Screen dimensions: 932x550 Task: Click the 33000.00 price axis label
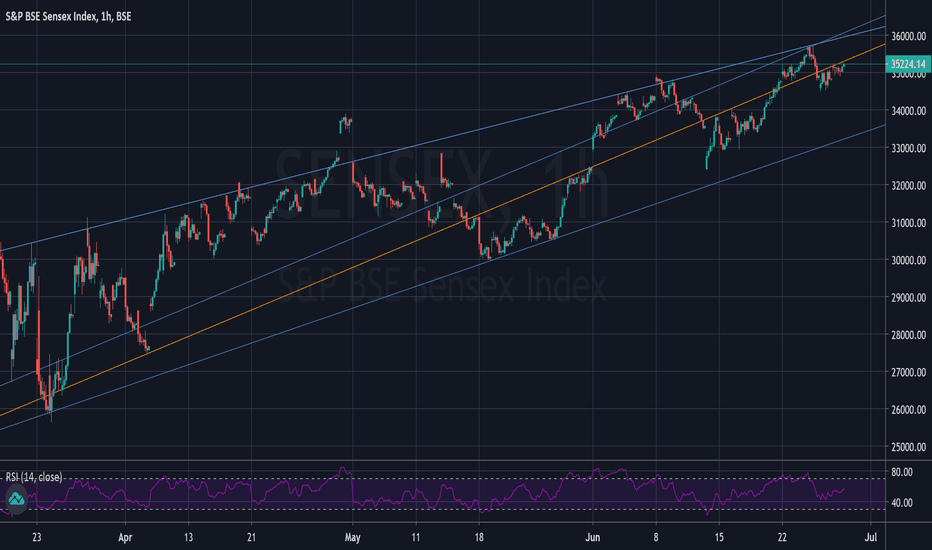[x=908, y=148]
